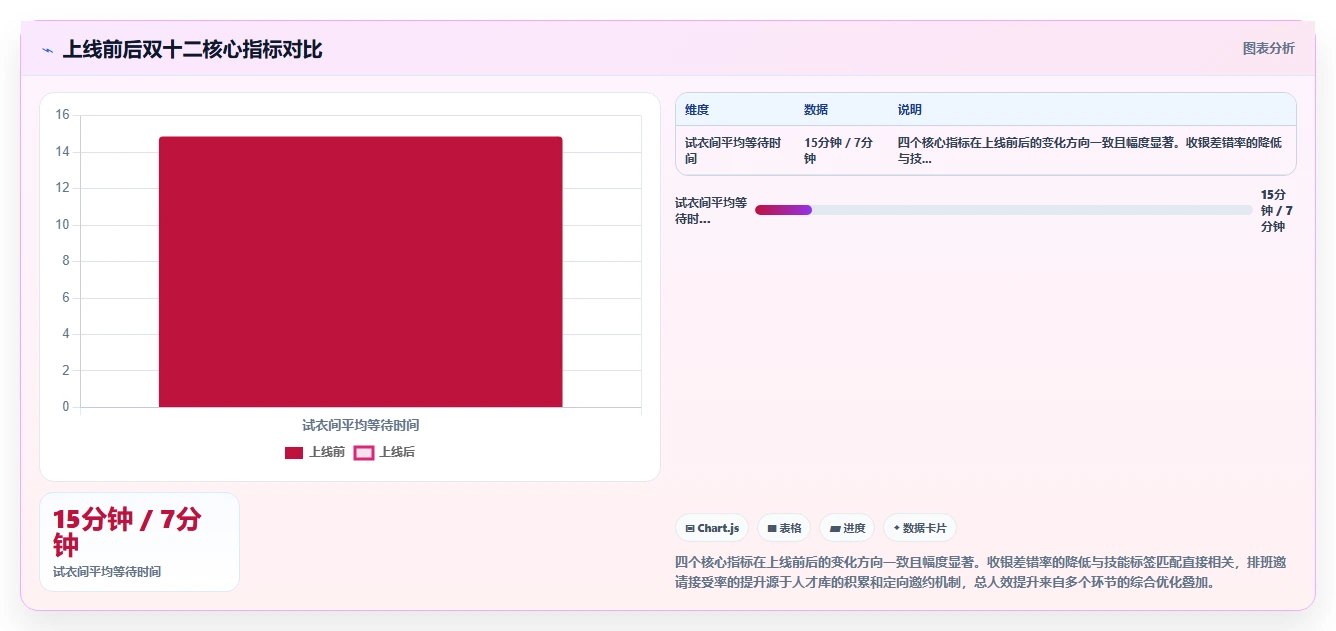Click the y-axis tick labeled 16
This screenshot has width=1336, height=631.
click(x=62, y=115)
